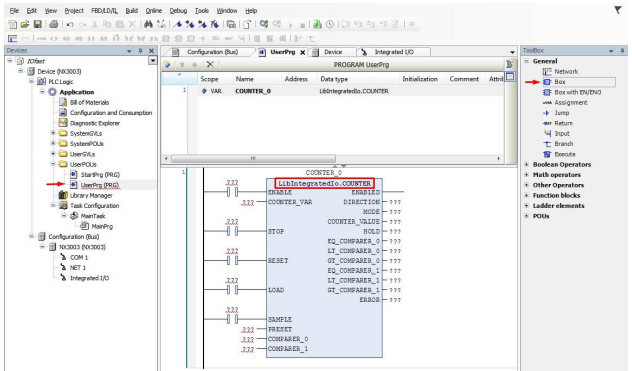This screenshot has height=371, width=632.
Task: Select UserPrg (PRG) in device tree
Action: tap(100, 185)
